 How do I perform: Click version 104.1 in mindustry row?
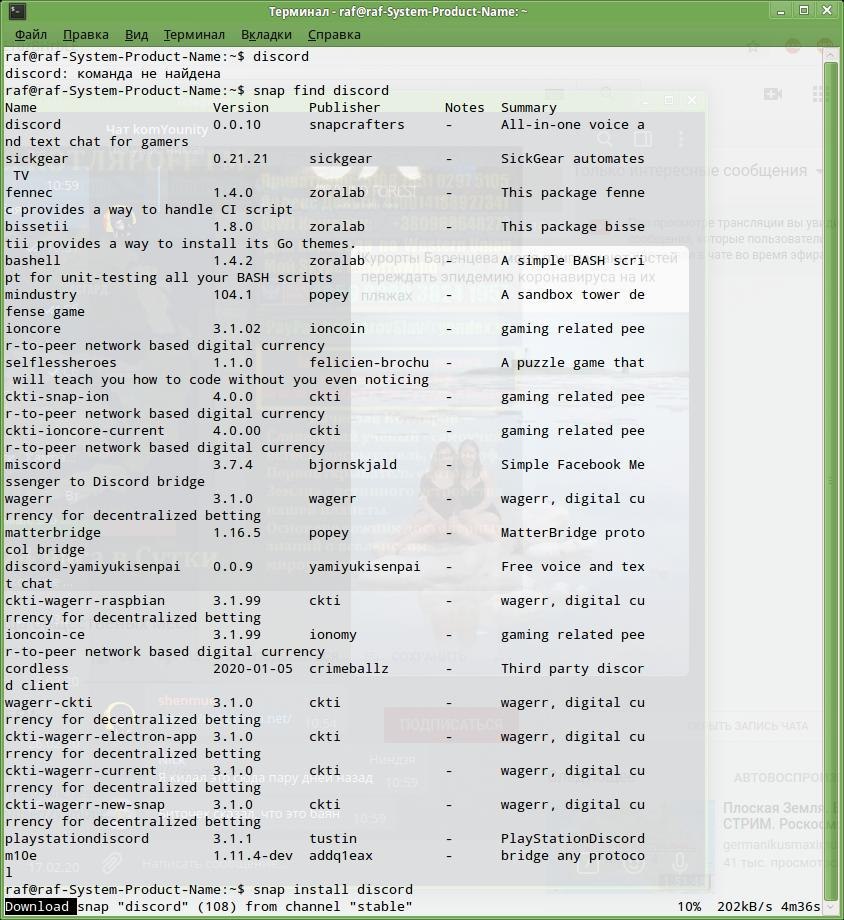tap(232, 295)
